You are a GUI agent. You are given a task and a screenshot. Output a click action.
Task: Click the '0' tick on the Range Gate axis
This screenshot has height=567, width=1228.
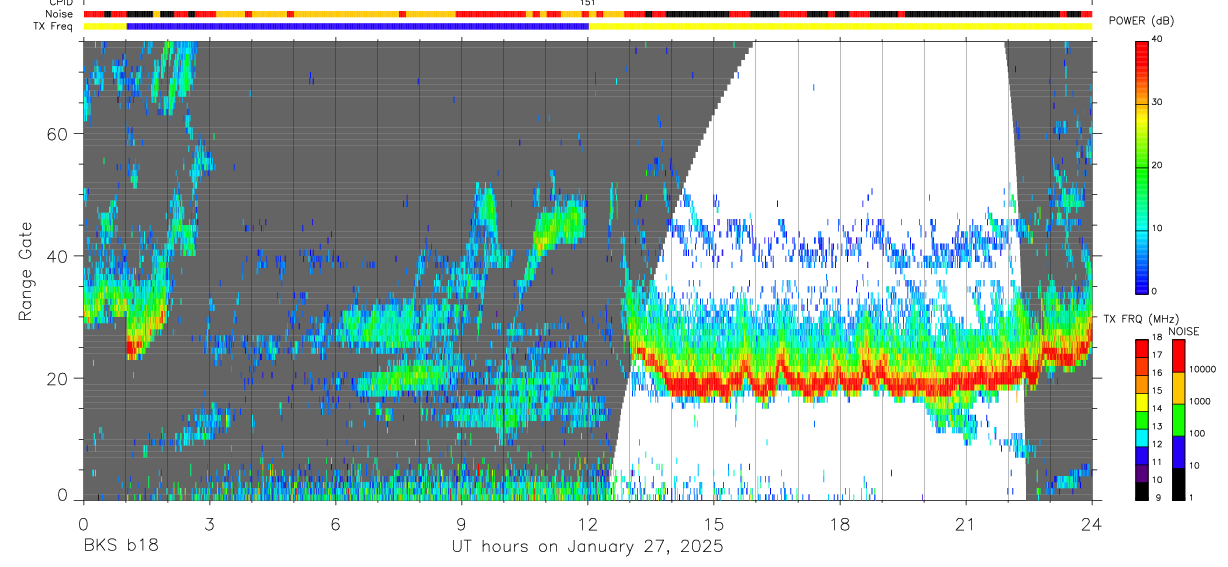(63, 495)
